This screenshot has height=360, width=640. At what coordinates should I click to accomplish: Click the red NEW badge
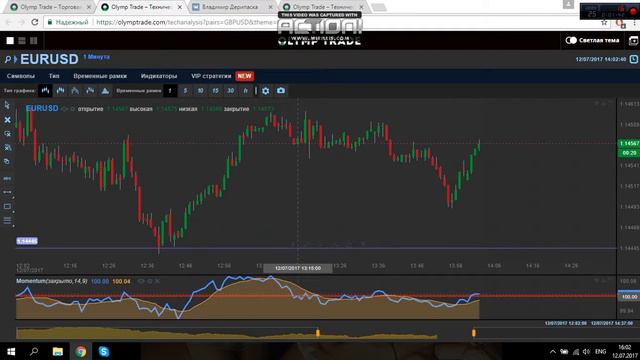point(244,76)
